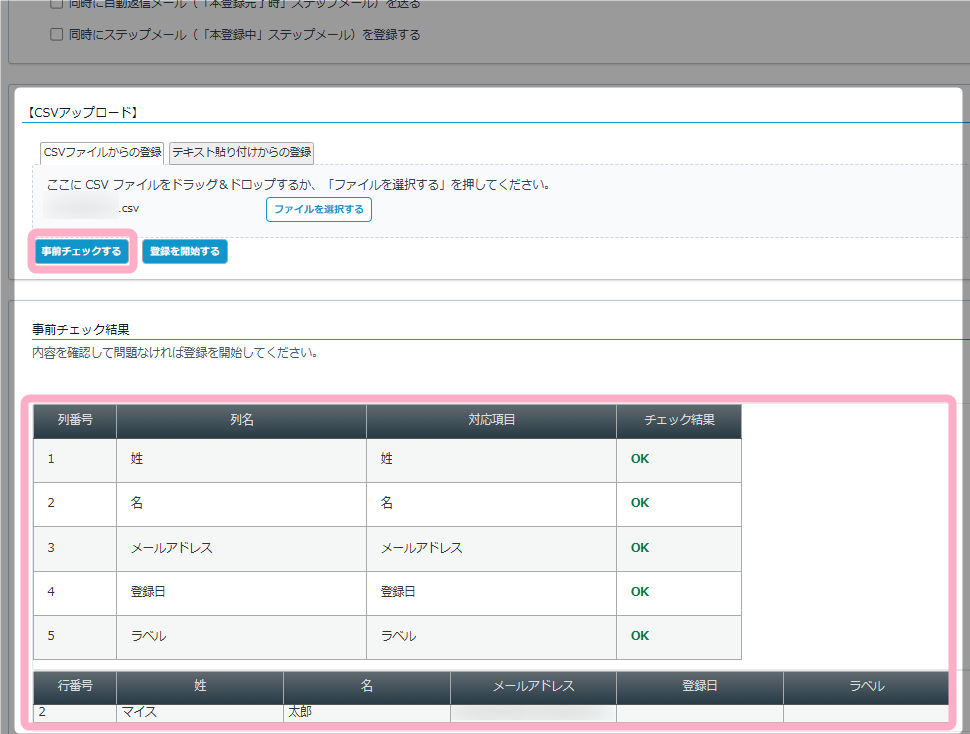Click the OK result for 姓 row

coord(640,460)
